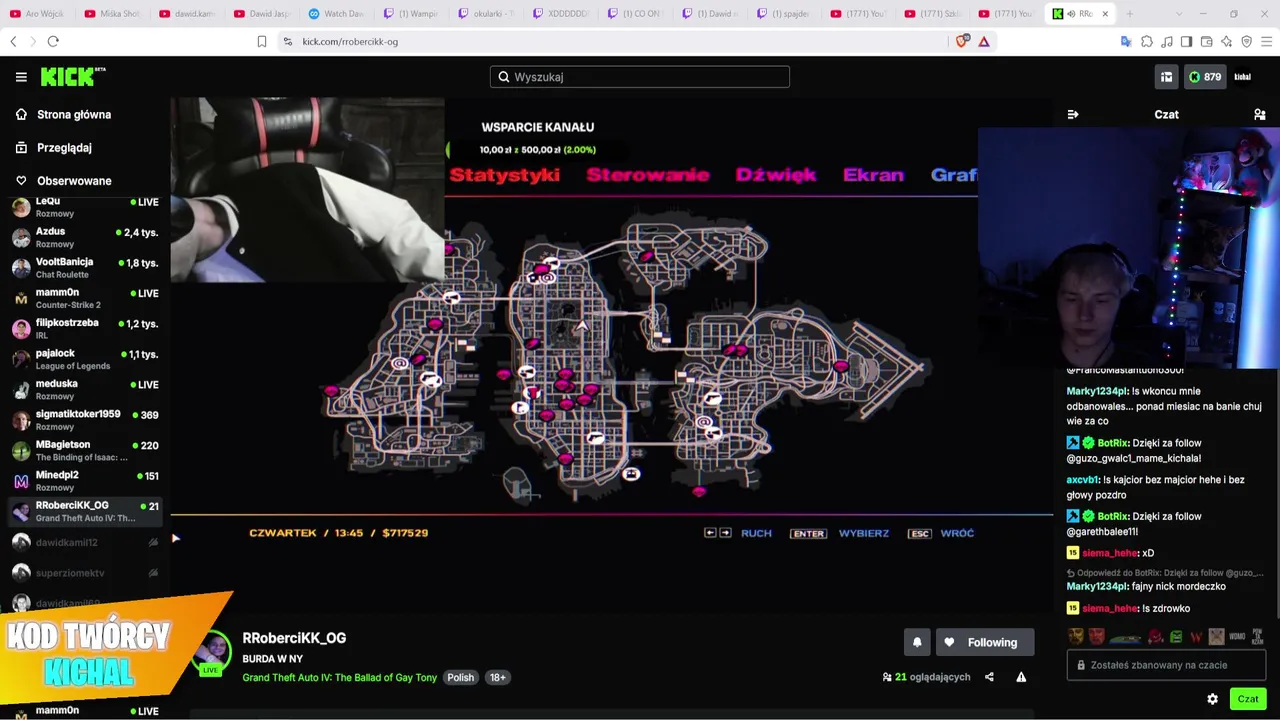Open the hamburger sidebar menu
Screen dimensions: 1280x720
[x=21, y=77]
